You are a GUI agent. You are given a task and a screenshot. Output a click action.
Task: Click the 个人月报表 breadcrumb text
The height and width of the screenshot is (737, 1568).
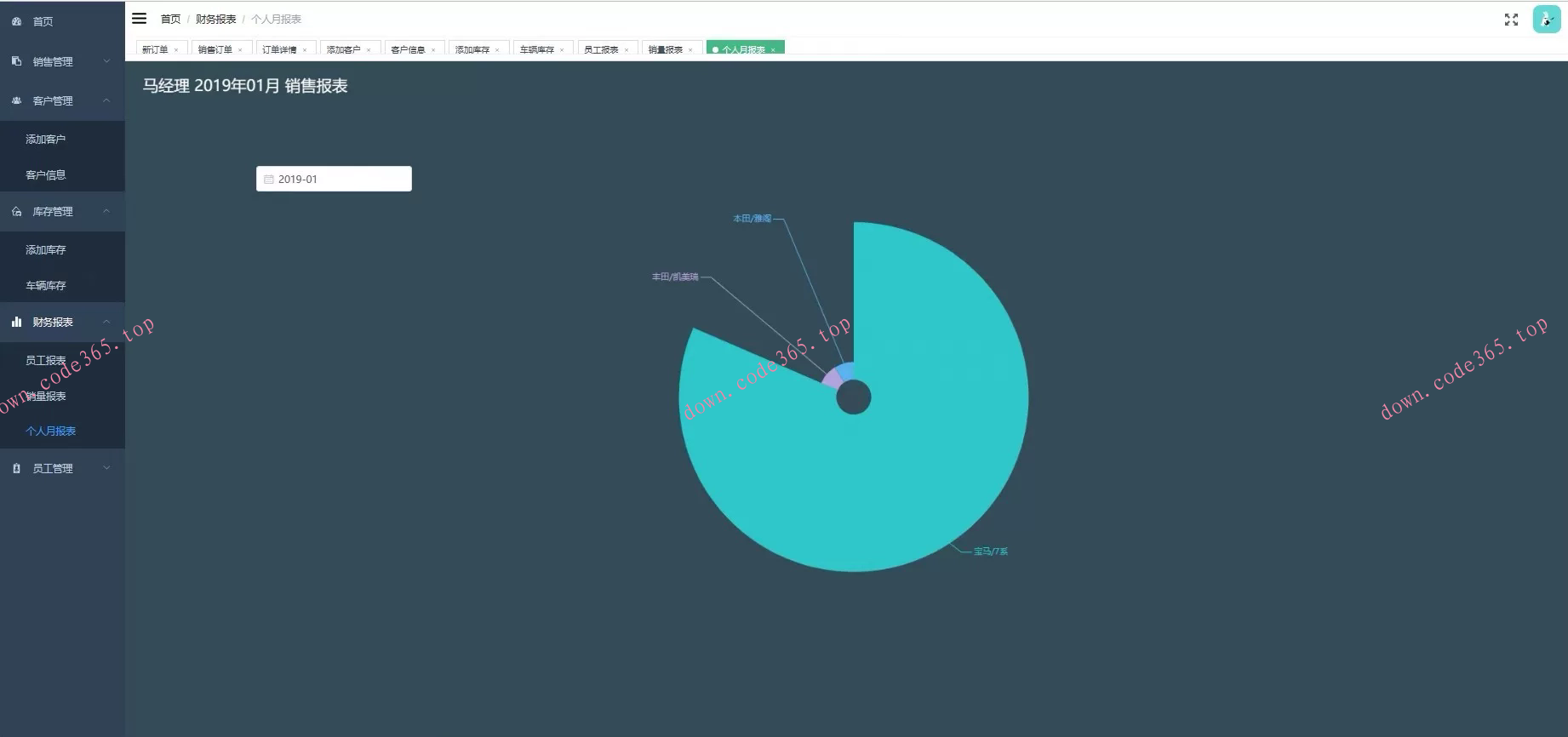tap(276, 19)
